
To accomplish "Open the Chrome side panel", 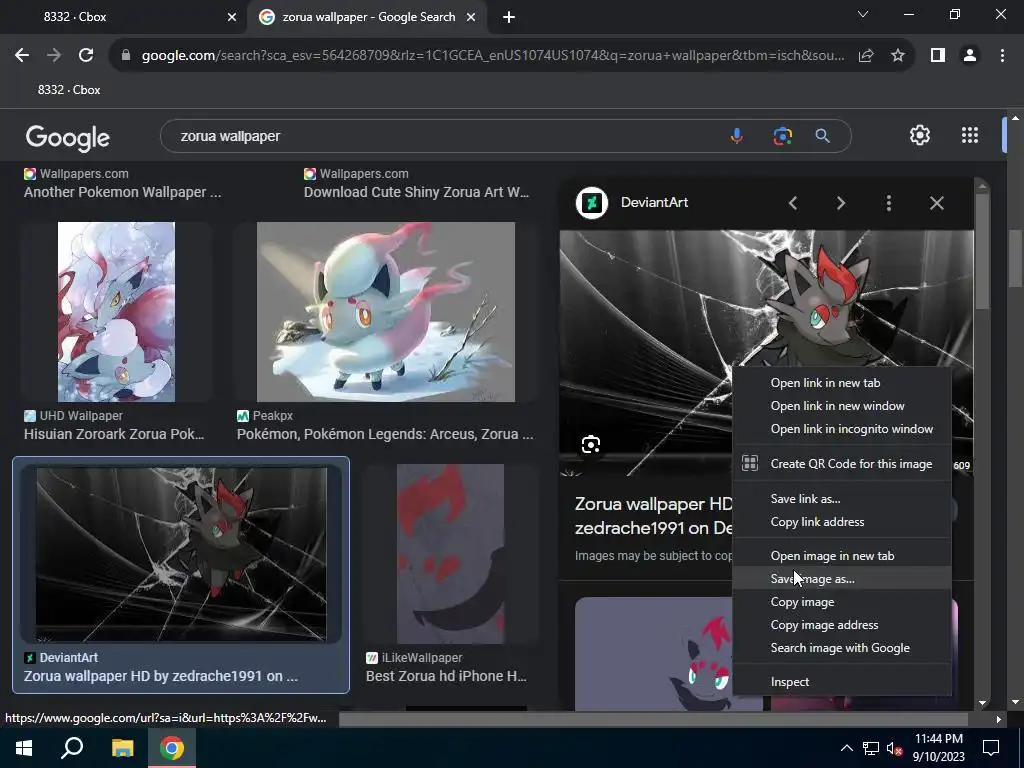I will tap(938, 56).
